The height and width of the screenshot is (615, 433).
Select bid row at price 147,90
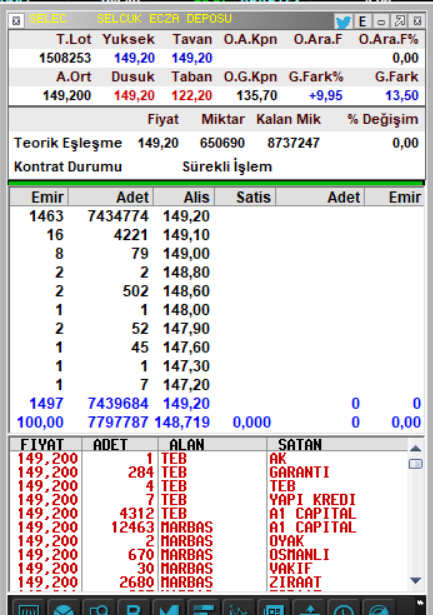pyautogui.click(x=216, y=328)
